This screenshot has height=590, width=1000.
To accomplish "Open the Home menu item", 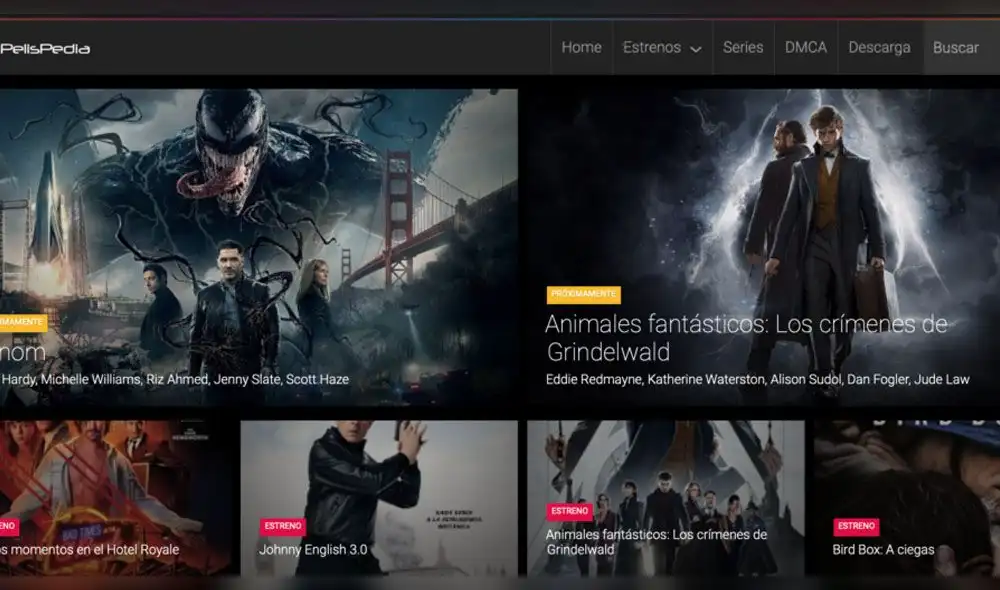I will (x=581, y=47).
